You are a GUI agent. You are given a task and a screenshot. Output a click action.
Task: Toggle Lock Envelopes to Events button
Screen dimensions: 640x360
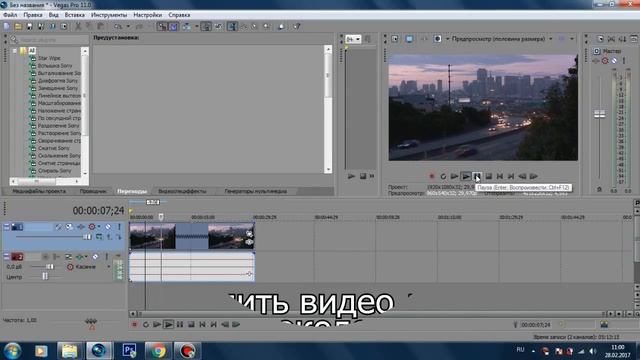206,27
